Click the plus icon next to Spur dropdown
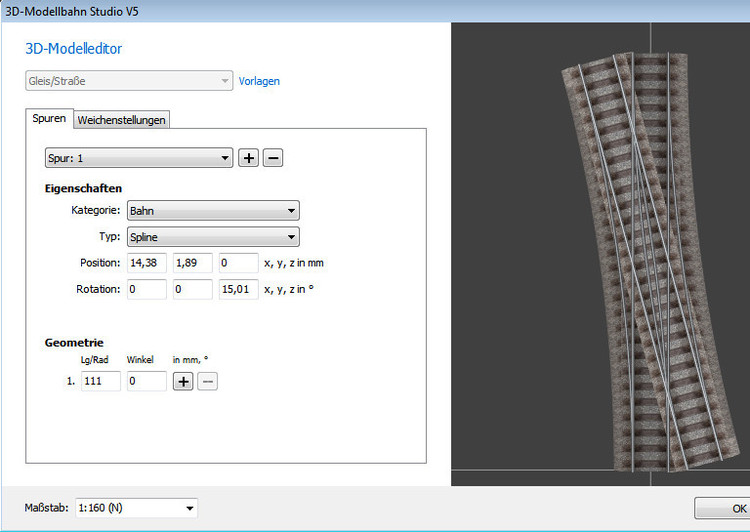This screenshot has width=750, height=532. click(x=248, y=158)
